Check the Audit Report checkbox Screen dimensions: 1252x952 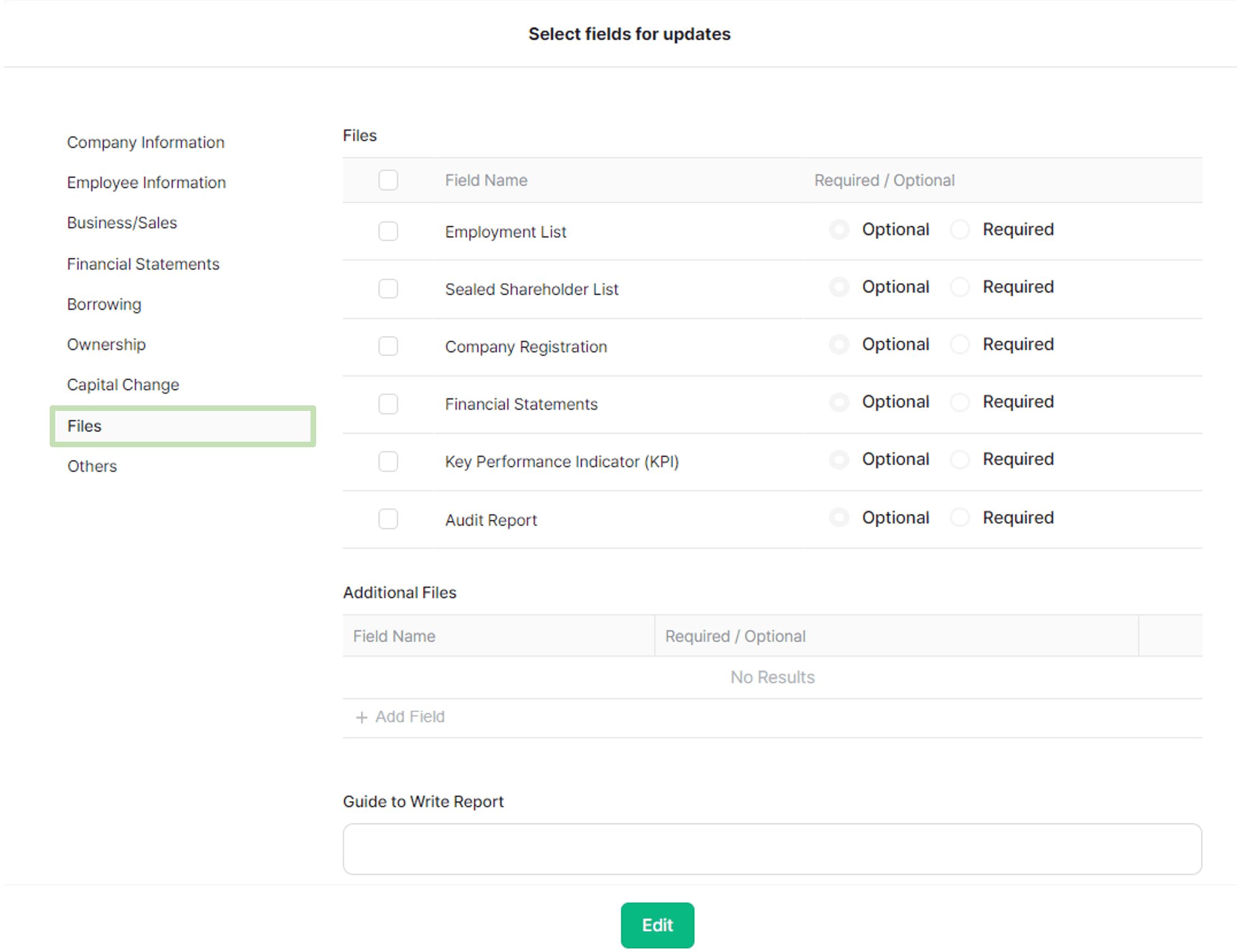(x=388, y=519)
